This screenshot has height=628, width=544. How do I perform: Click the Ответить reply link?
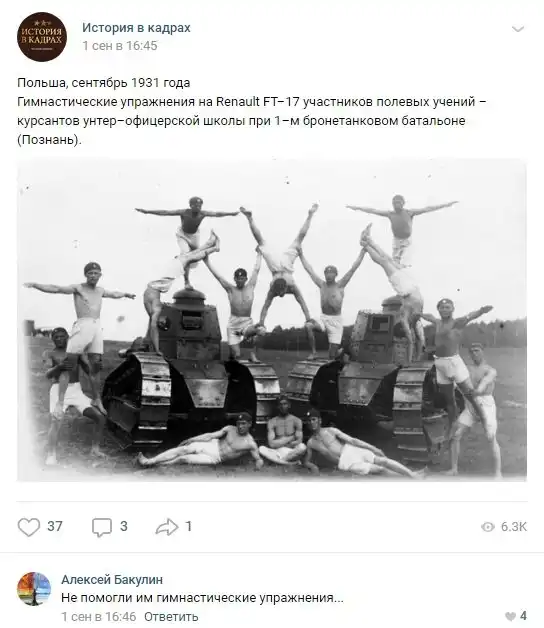coord(171,616)
